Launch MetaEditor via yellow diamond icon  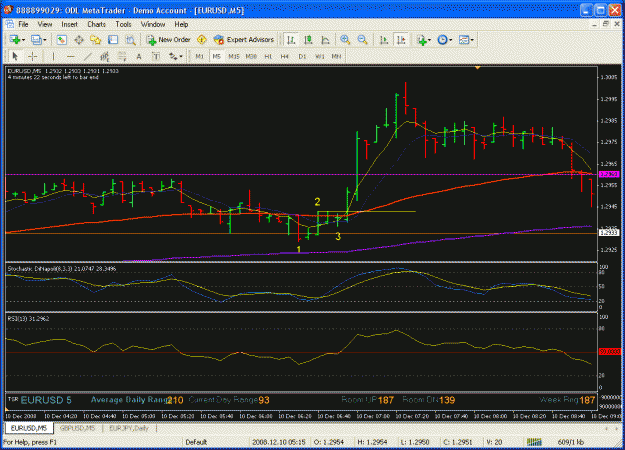click(202, 40)
